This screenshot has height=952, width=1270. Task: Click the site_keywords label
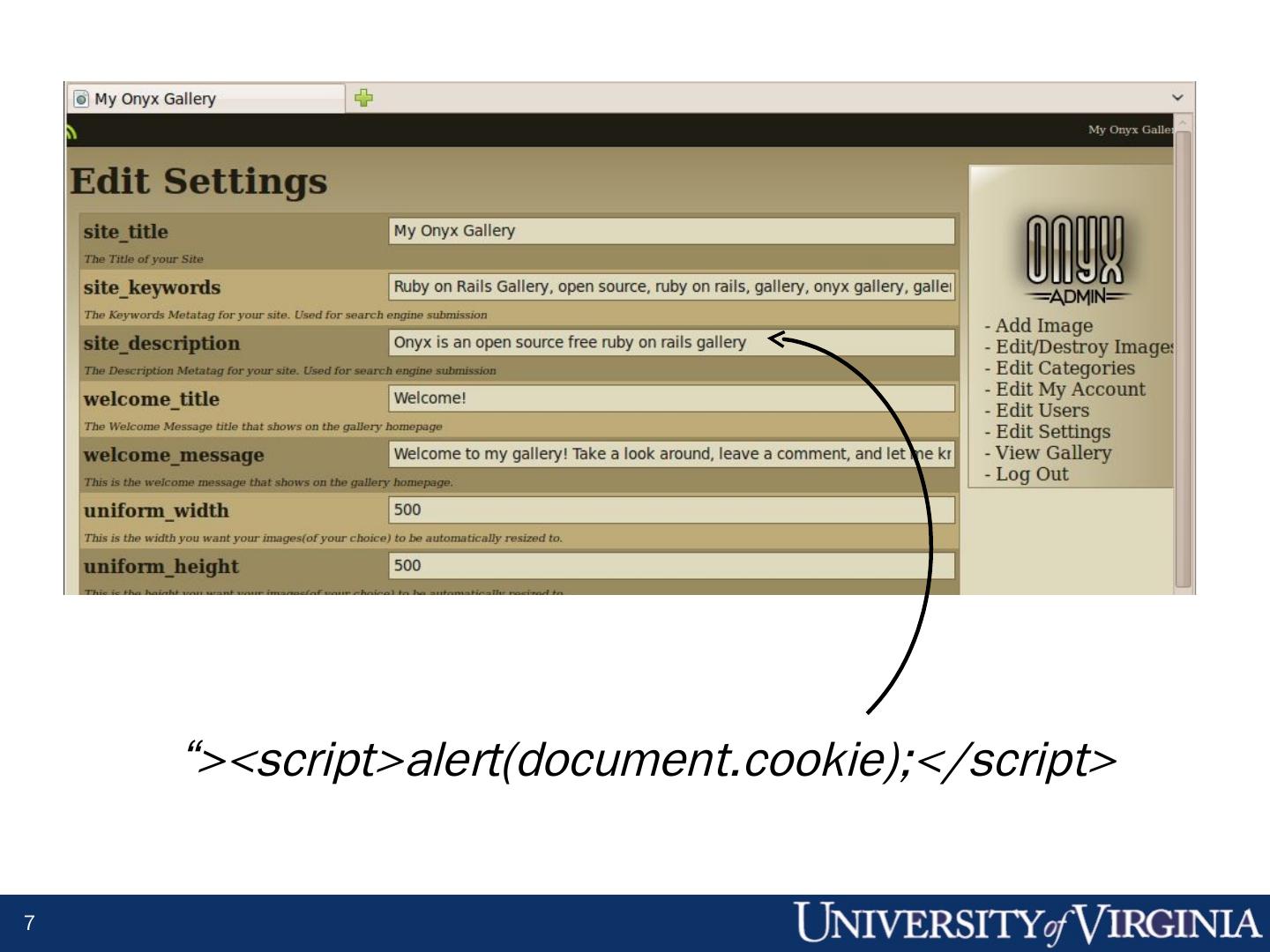[152, 287]
